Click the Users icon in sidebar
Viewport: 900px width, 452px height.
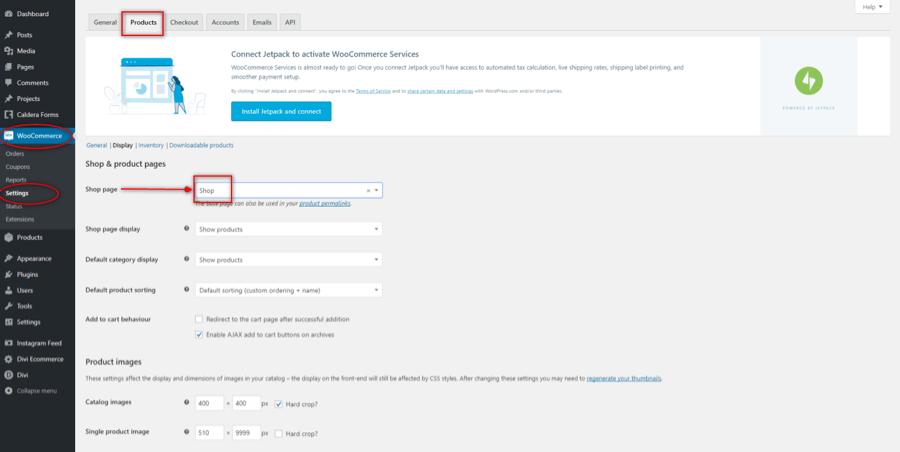9,291
